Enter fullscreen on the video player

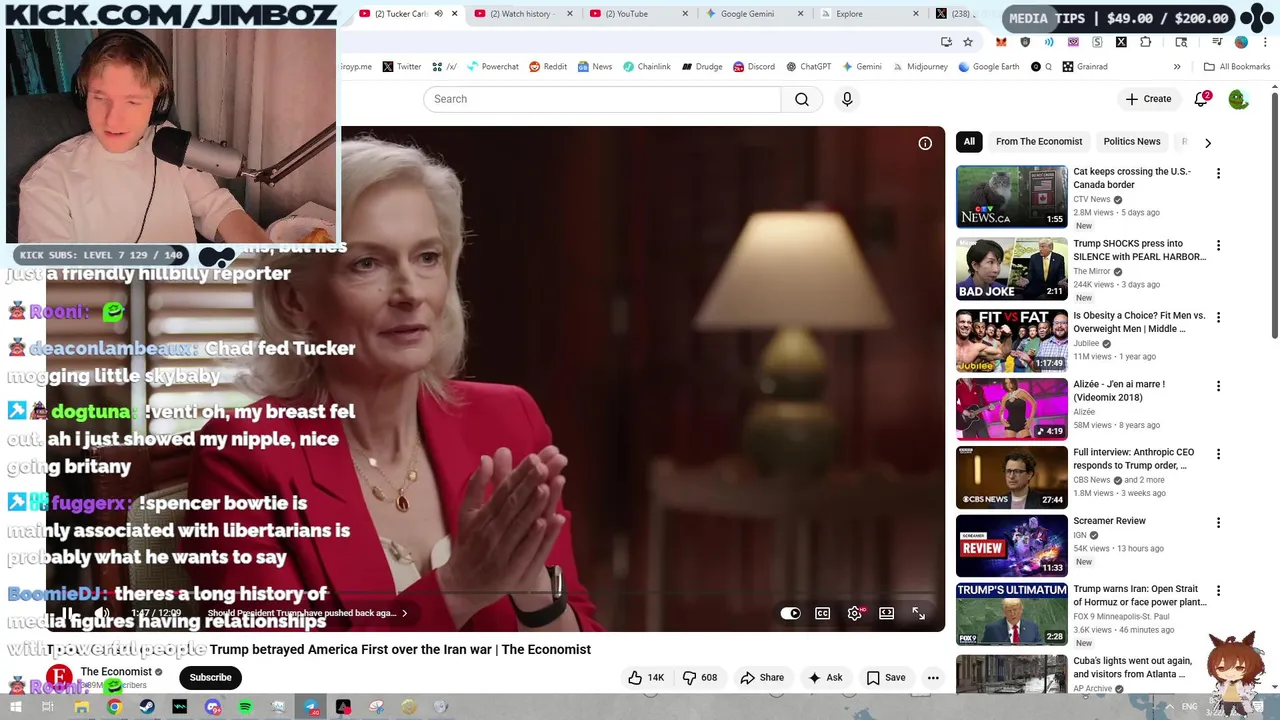[918, 613]
